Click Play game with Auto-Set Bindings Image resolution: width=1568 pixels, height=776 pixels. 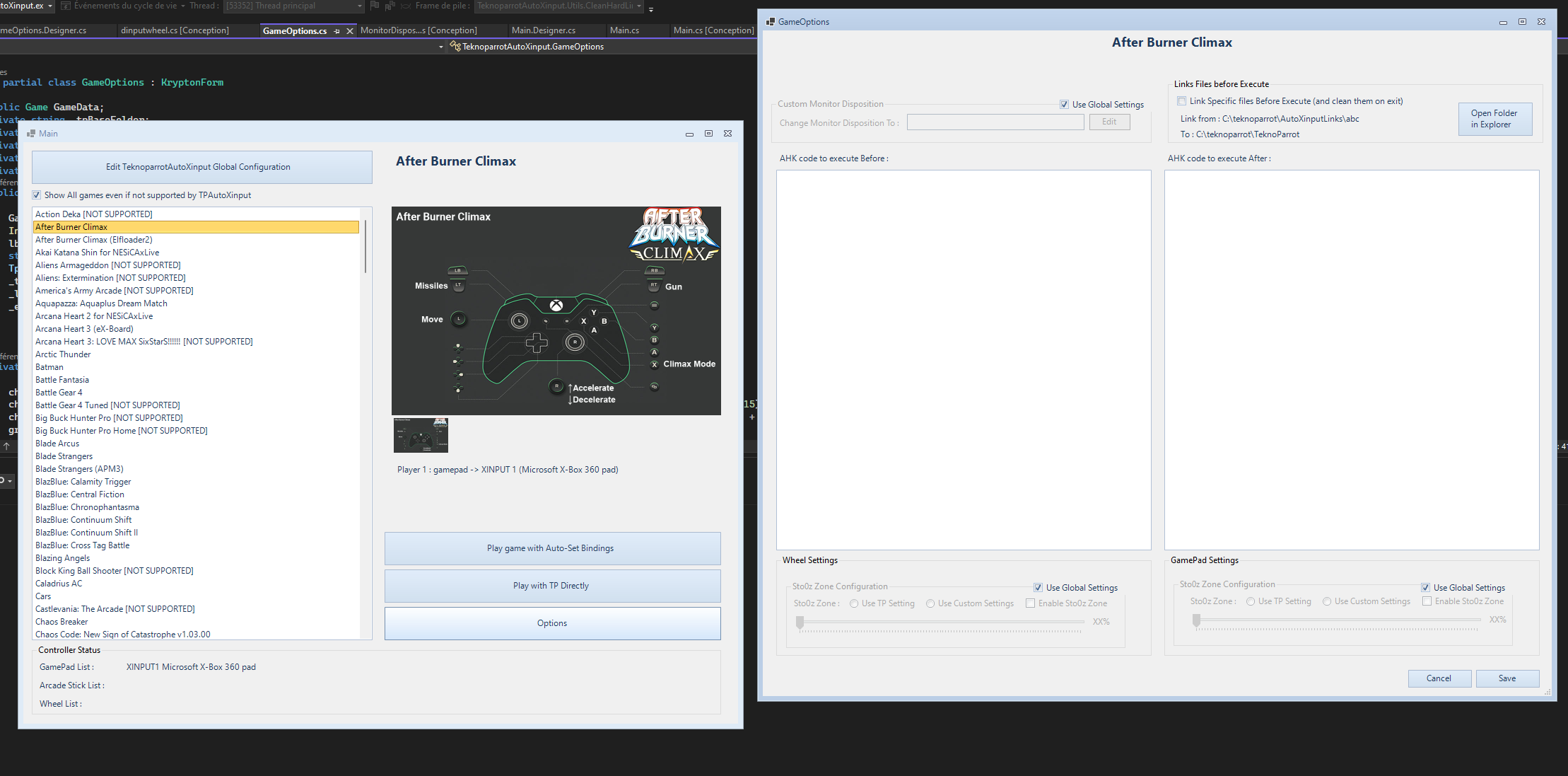[553, 548]
